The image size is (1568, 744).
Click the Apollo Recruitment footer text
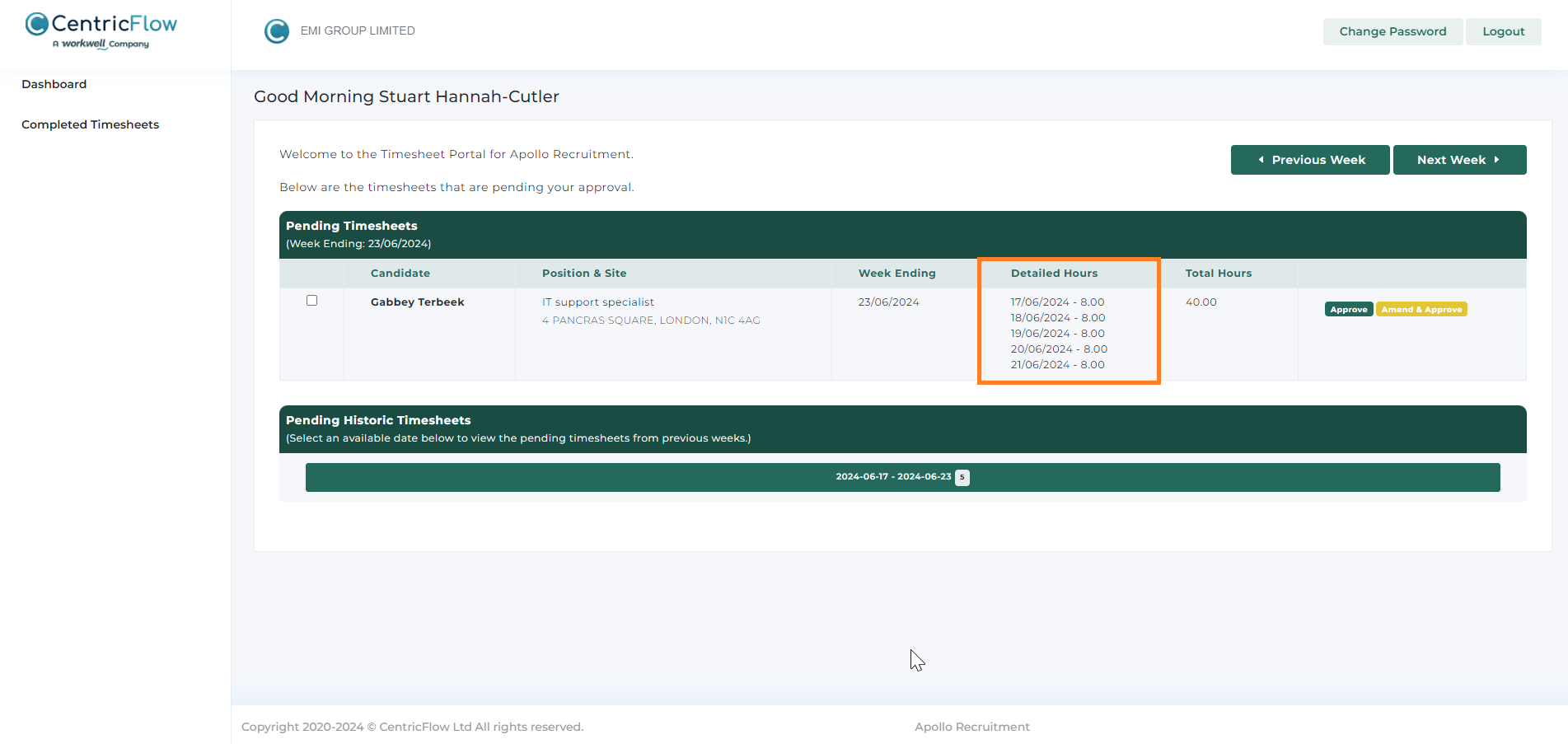[x=972, y=727]
